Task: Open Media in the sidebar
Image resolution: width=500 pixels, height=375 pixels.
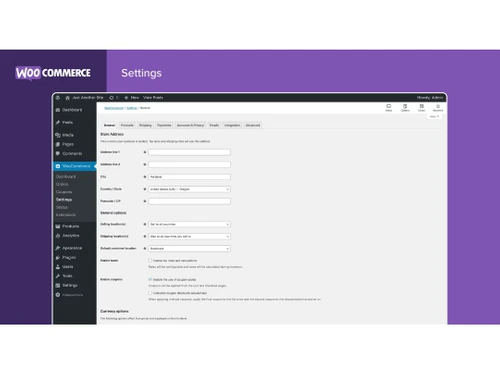Action: 65,135
